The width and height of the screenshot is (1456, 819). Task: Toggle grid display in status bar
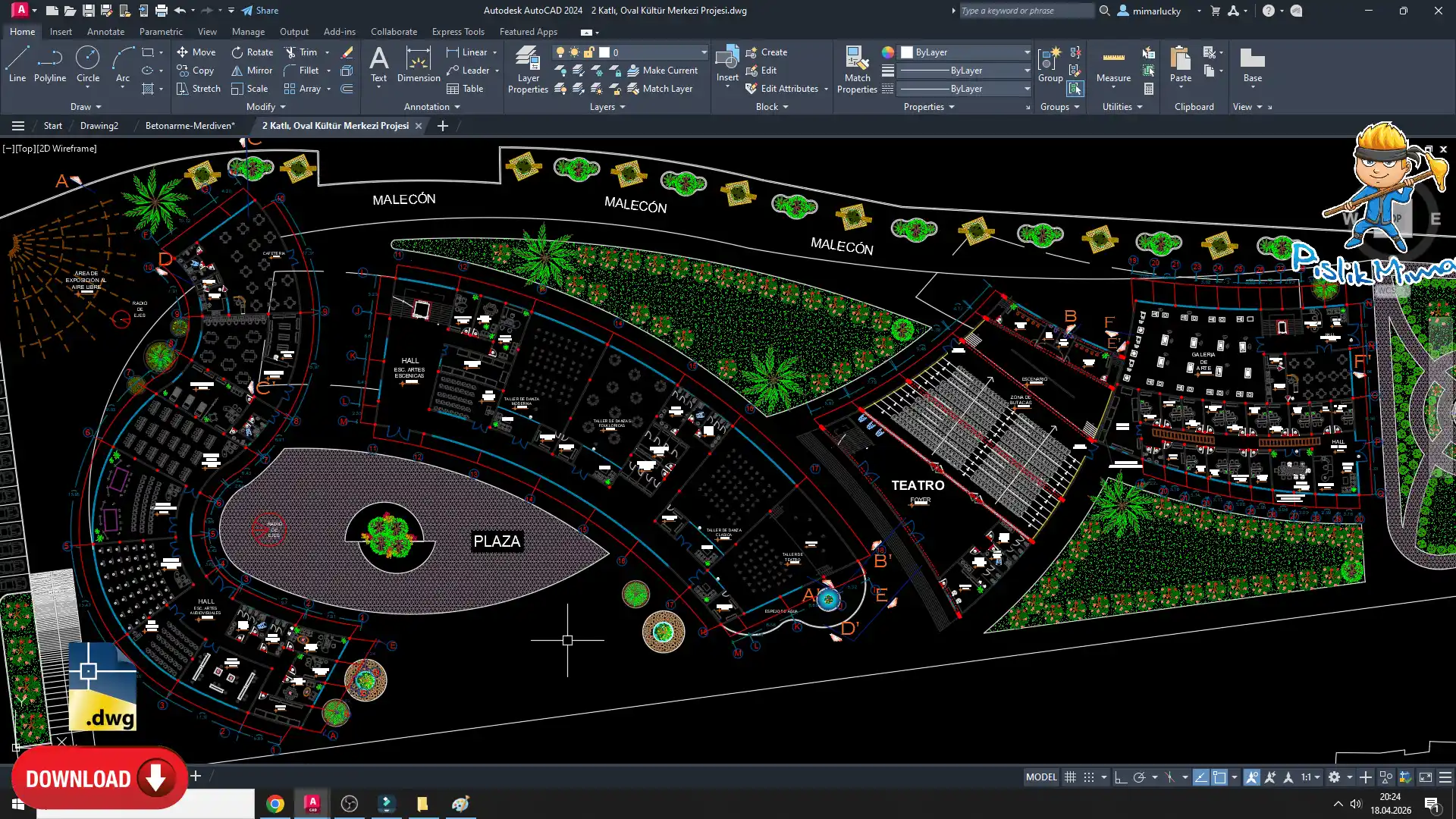[1070, 777]
